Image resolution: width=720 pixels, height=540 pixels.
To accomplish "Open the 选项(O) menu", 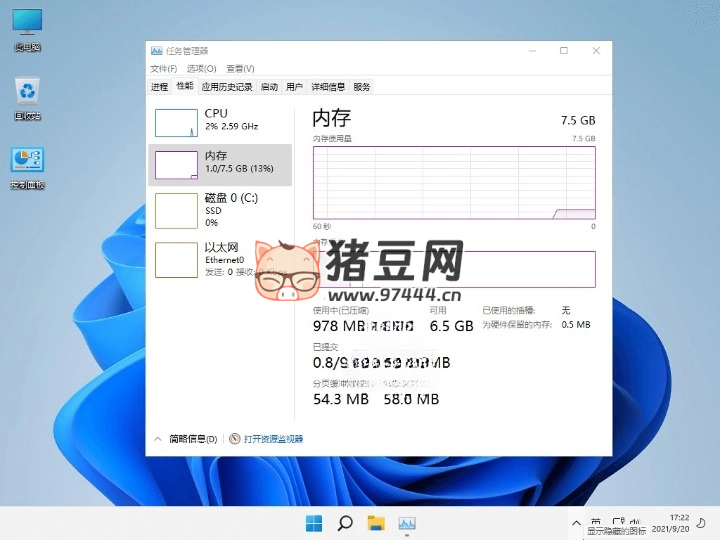I will pyautogui.click(x=201, y=69).
